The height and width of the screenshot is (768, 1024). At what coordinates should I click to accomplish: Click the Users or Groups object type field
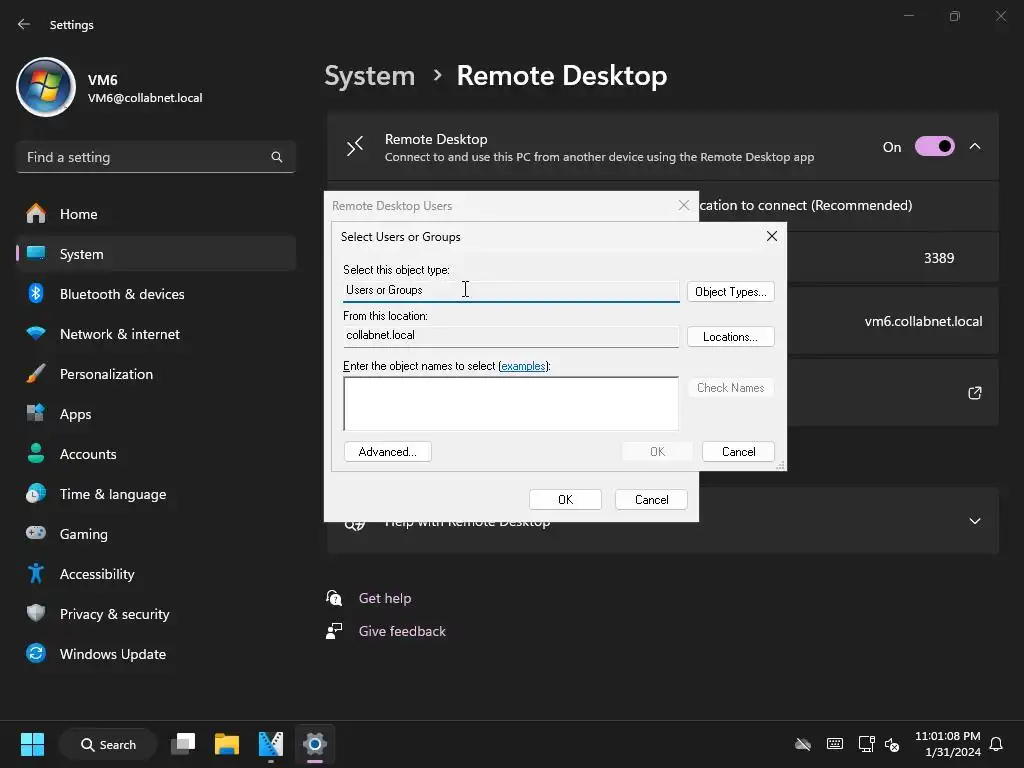click(x=511, y=291)
